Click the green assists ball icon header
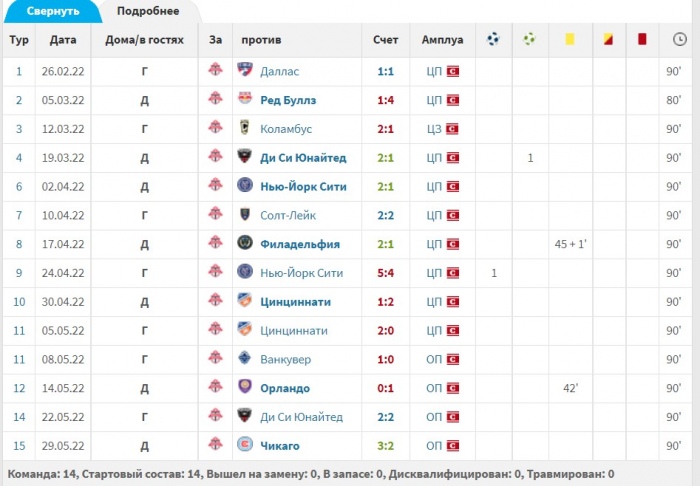Screen dimensions: 700x486 529,39
